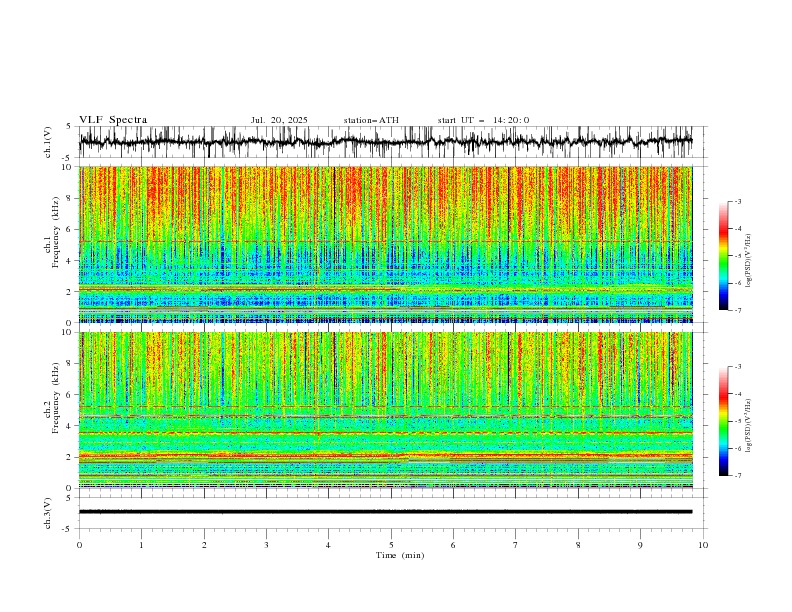This screenshot has width=792, height=612.
Task: Click the ch.2 PSD color bar
Action: pos(723,421)
